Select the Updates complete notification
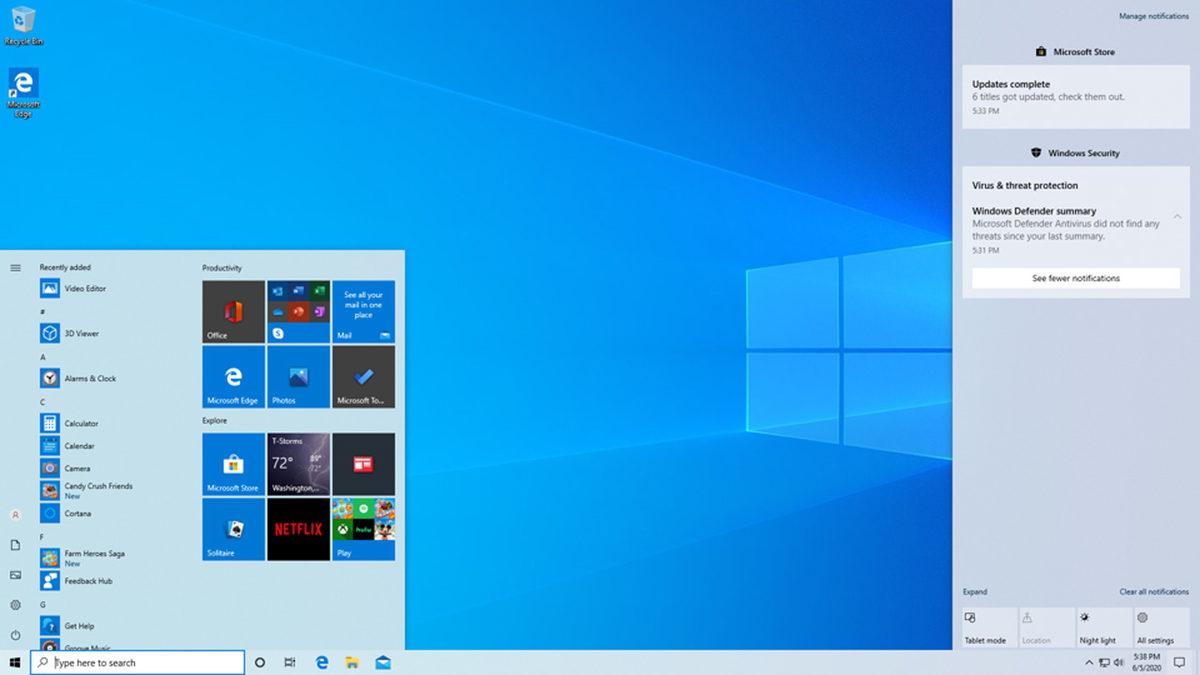Screen dimensions: 1200x675 coord(1075,96)
